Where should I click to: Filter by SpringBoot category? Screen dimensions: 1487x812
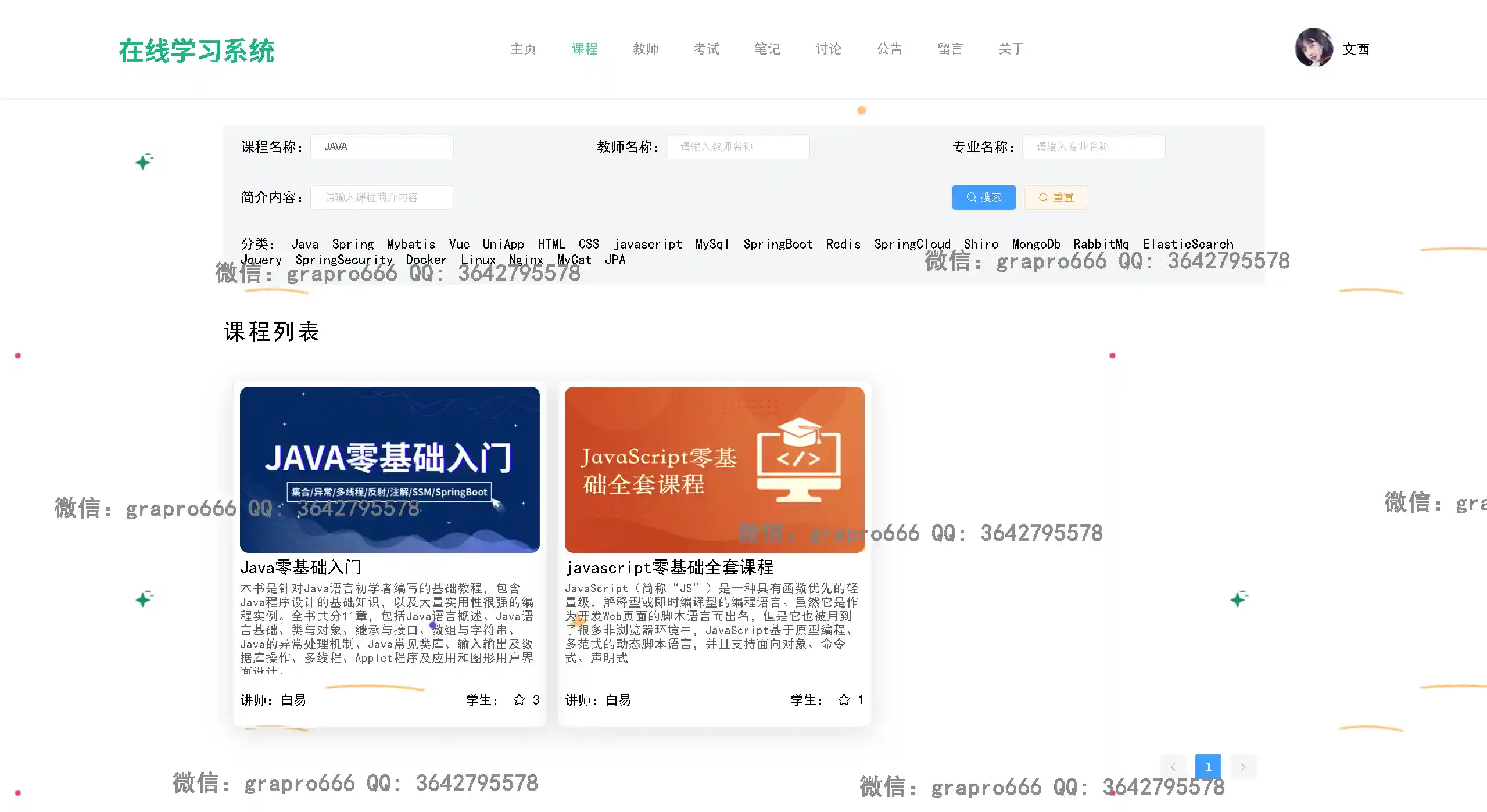coord(777,244)
